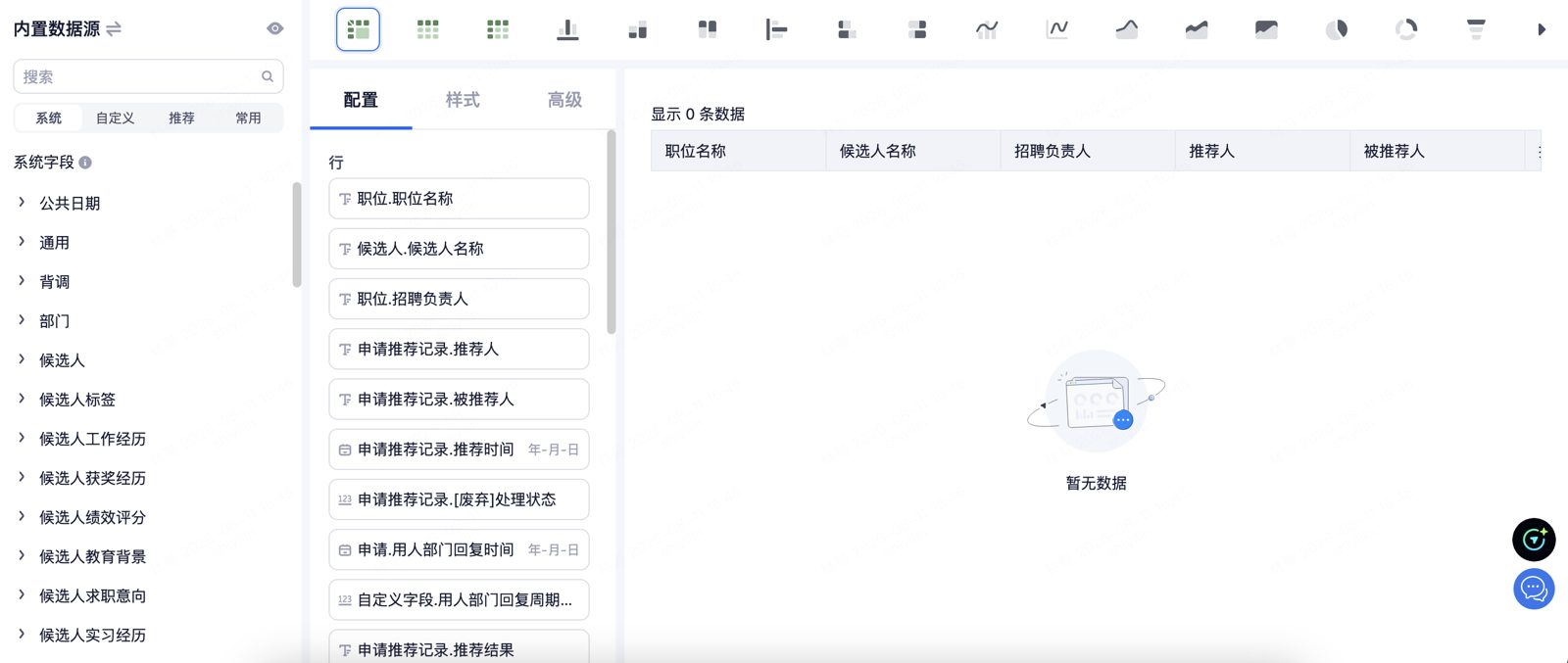The height and width of the screenshot is (663, 1568).
Task: Click the 候选人求职意向 tree item
Action: coord(92,595)
